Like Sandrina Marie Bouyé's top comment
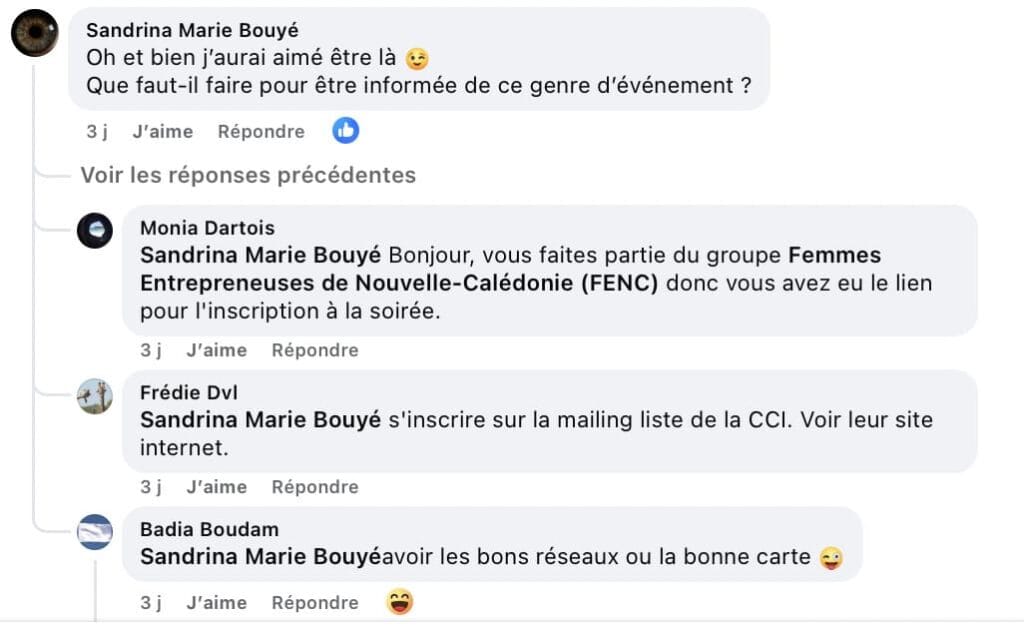This screenshot has height=627, width=1024. [x=162, y=131]
